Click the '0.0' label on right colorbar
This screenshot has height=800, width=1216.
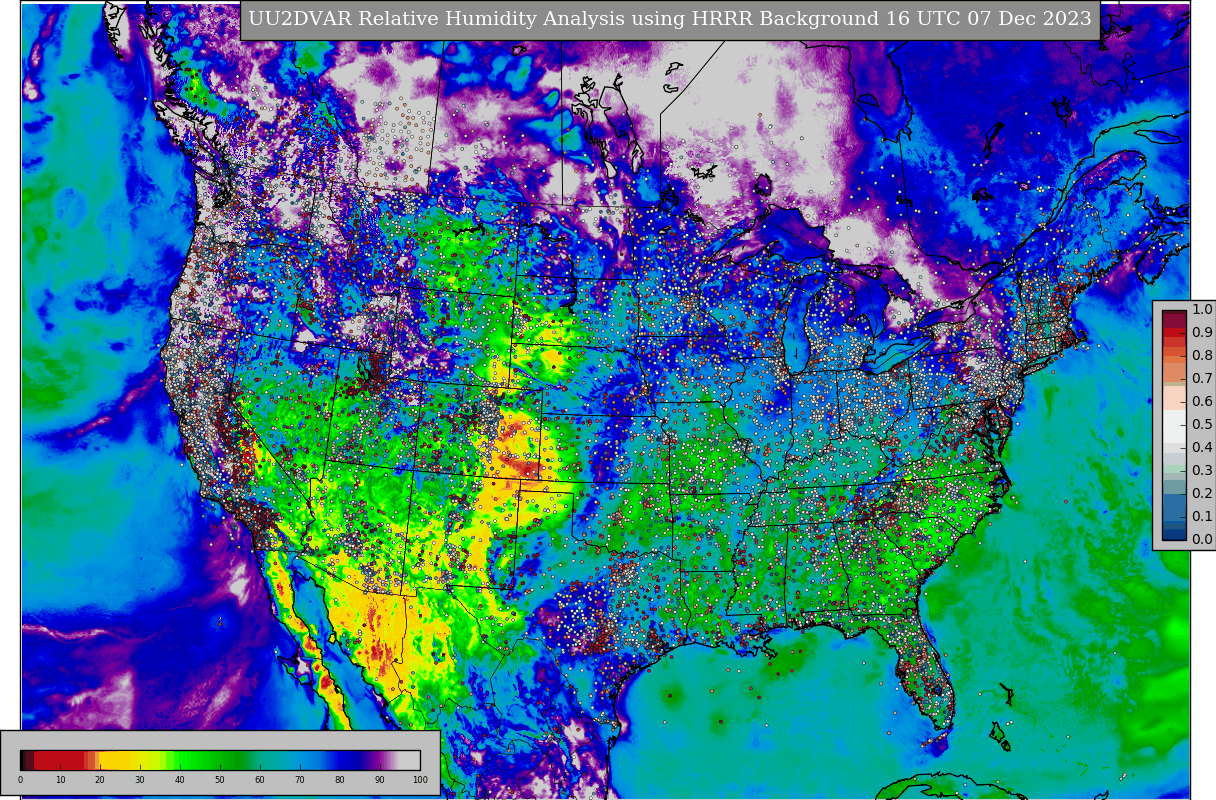pyautogui.click(x=1202, y=539)
